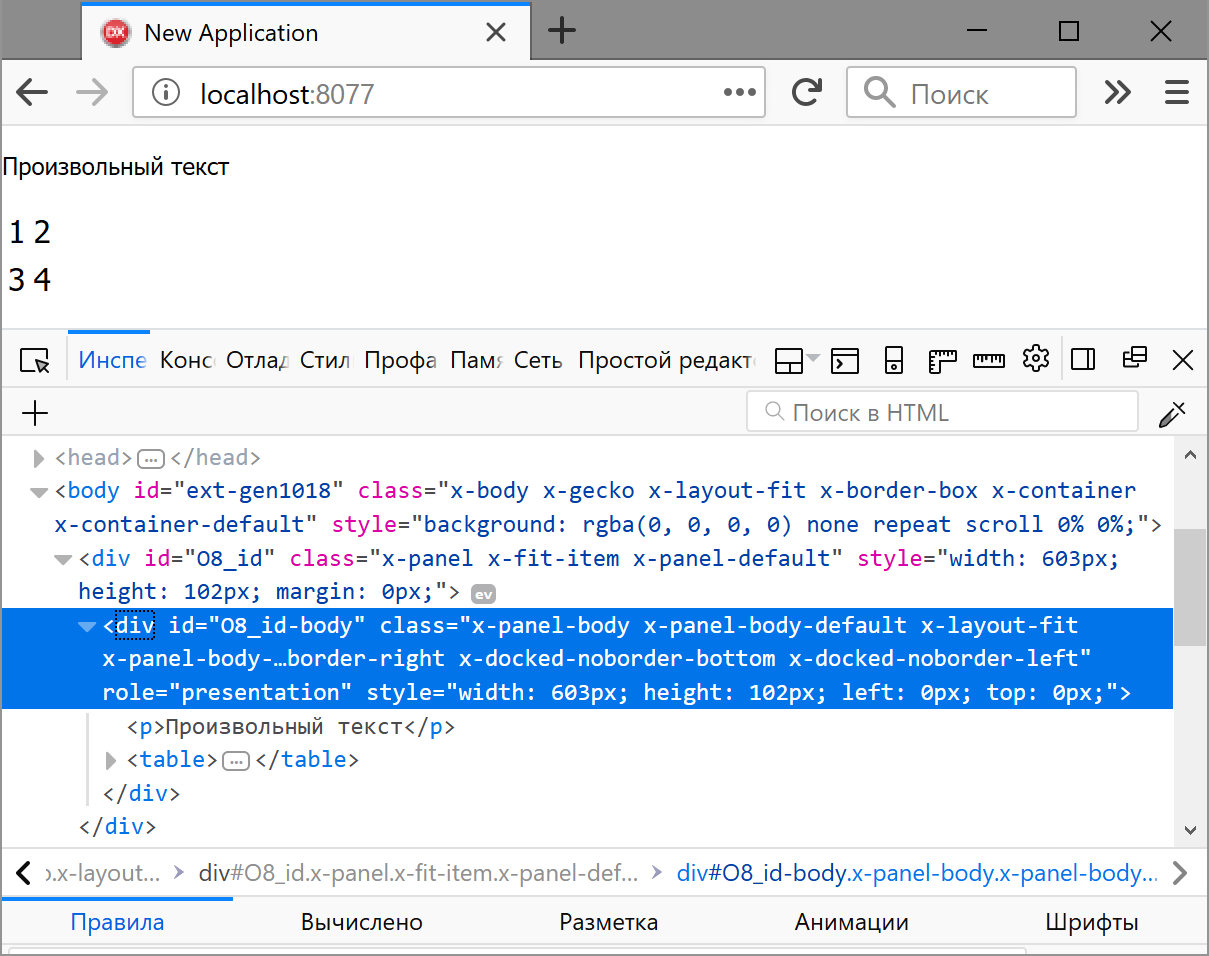Switch to the Сеть tab

coord(538,360)
